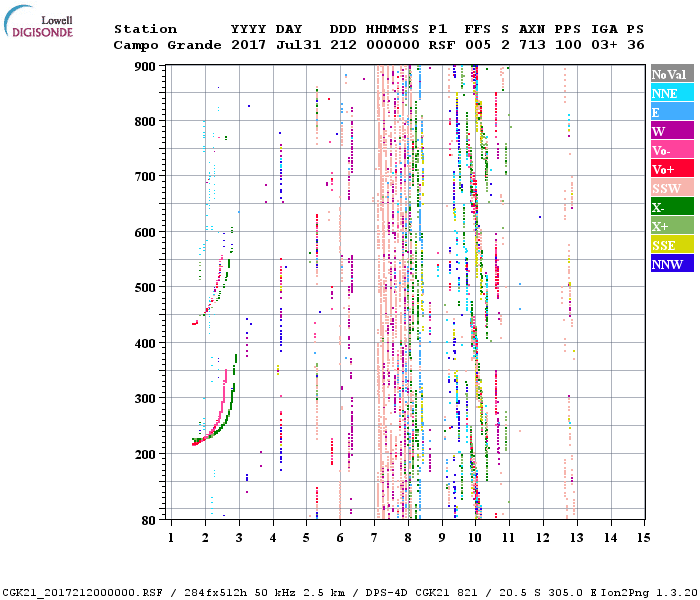Select the dark blue NNW legend entry
The image size is (700, 600).
coord(671,264)
